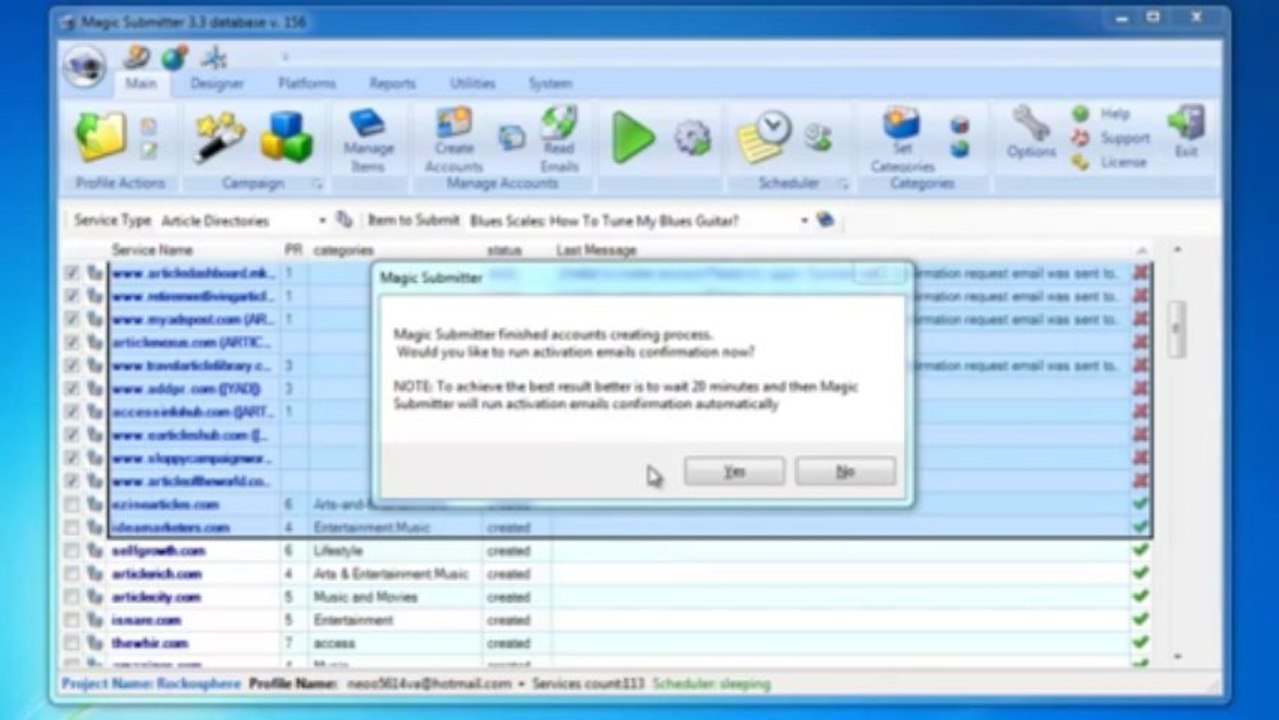The height and width of the screenshot is (720, 1279).
Task: Switch to the Main ribbon tab
Action: click(141, 84)
